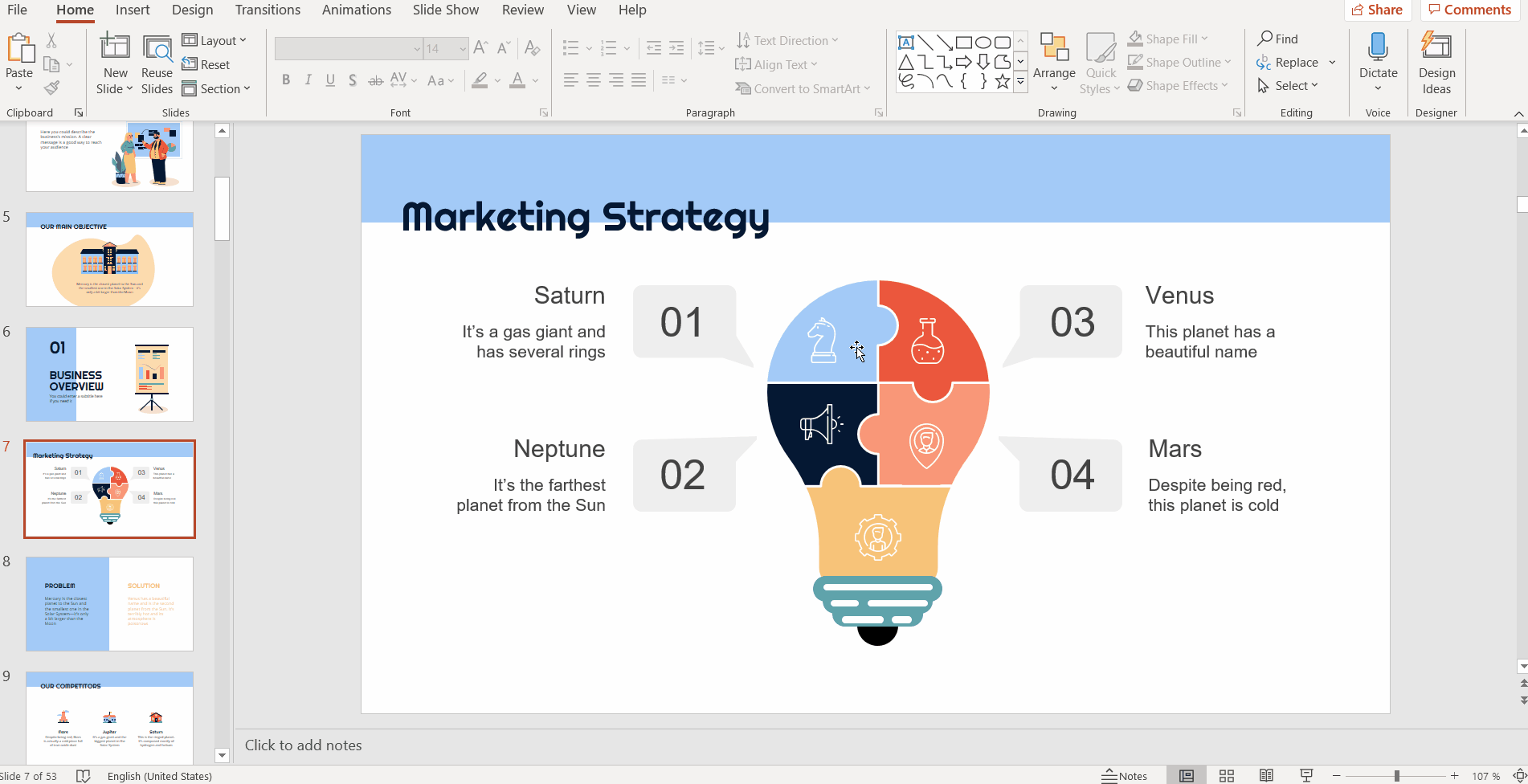Toggle the Notes pane
Screen dimensions: 1528x784
(1124, 775)
